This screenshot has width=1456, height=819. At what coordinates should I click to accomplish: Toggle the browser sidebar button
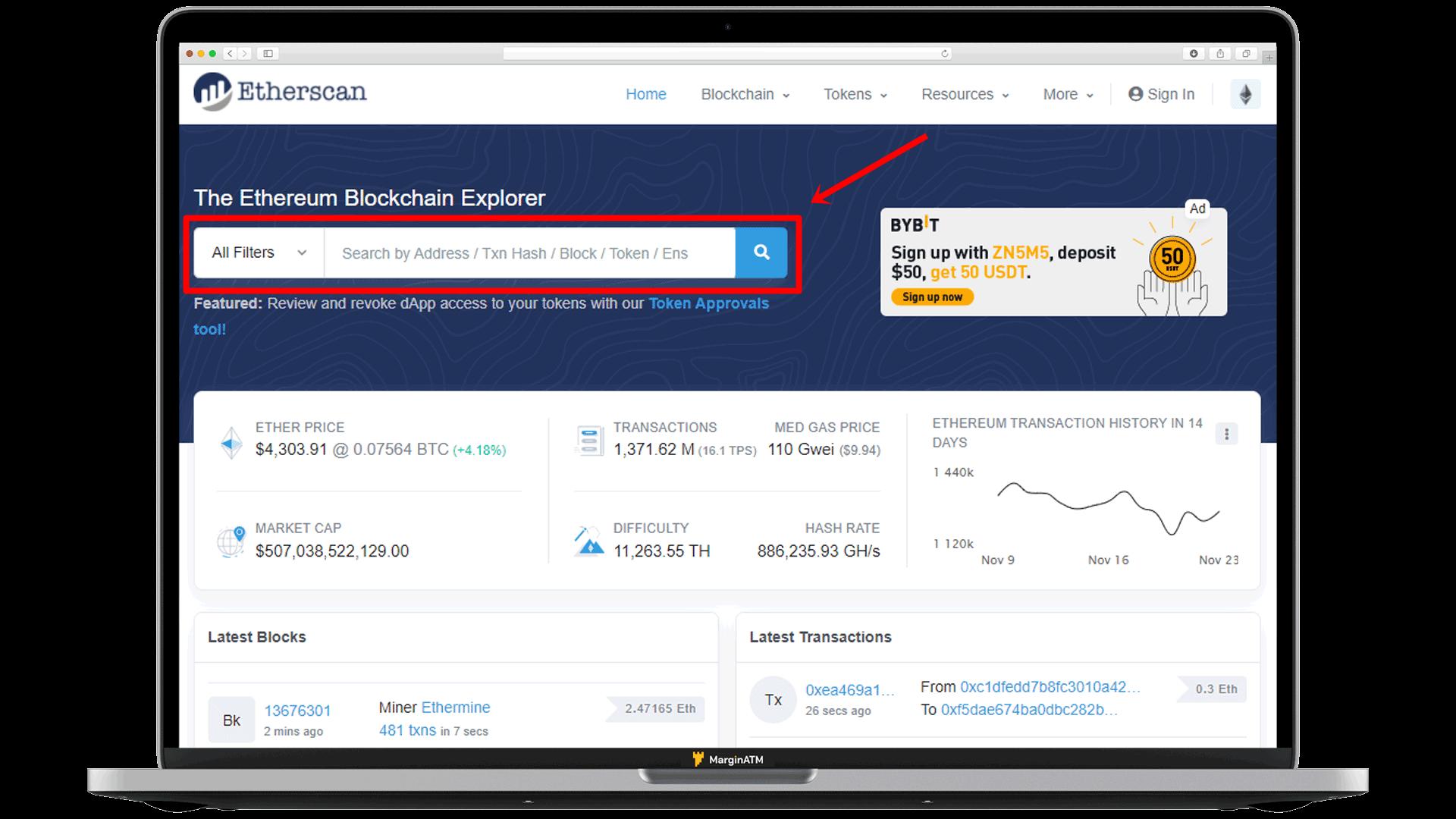pyautogui.click(x=268, y=53)
